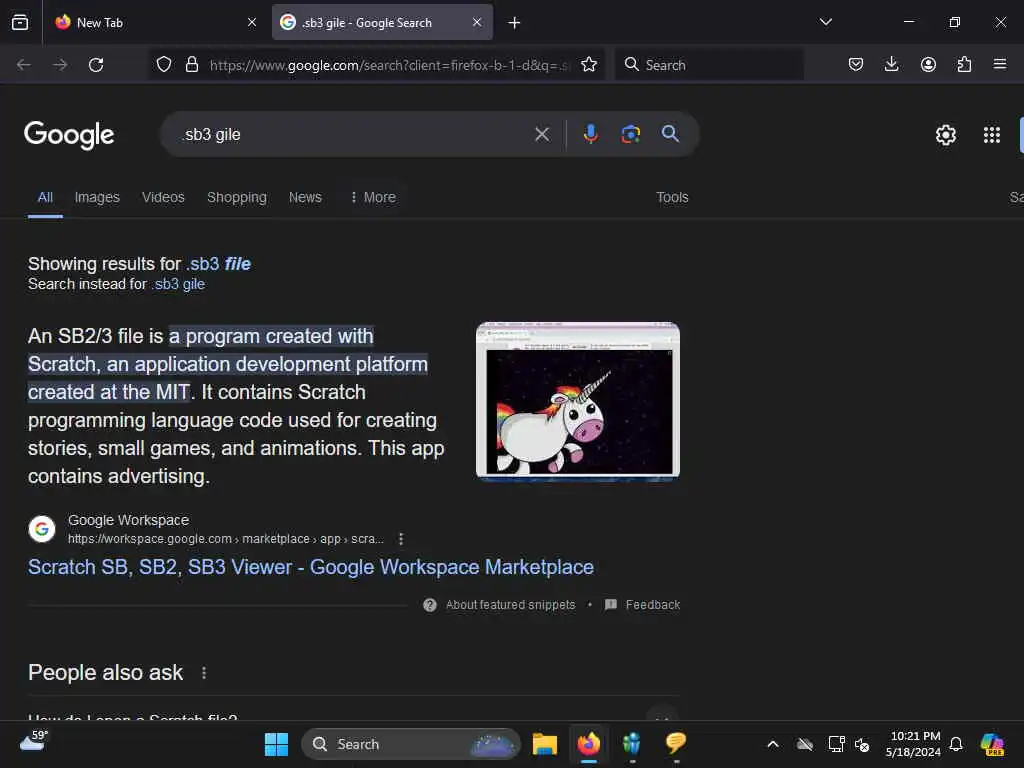The height and width of the screenshot is (768, 1024).
Task: Click the URL address bar
Action: (x=389, y=65)
